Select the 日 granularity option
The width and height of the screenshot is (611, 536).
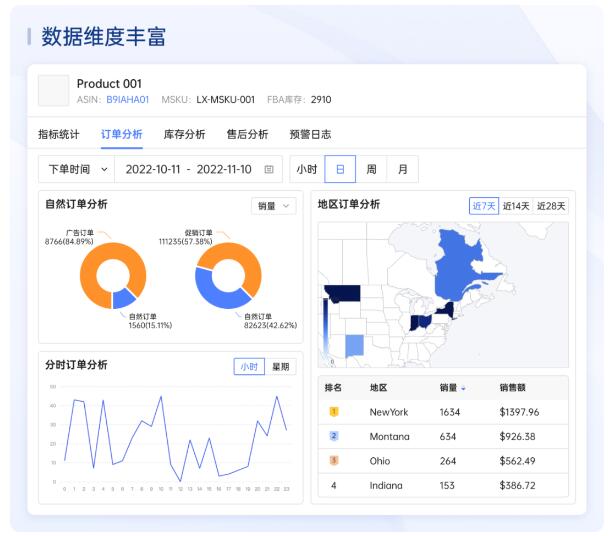tap(340, 170)
